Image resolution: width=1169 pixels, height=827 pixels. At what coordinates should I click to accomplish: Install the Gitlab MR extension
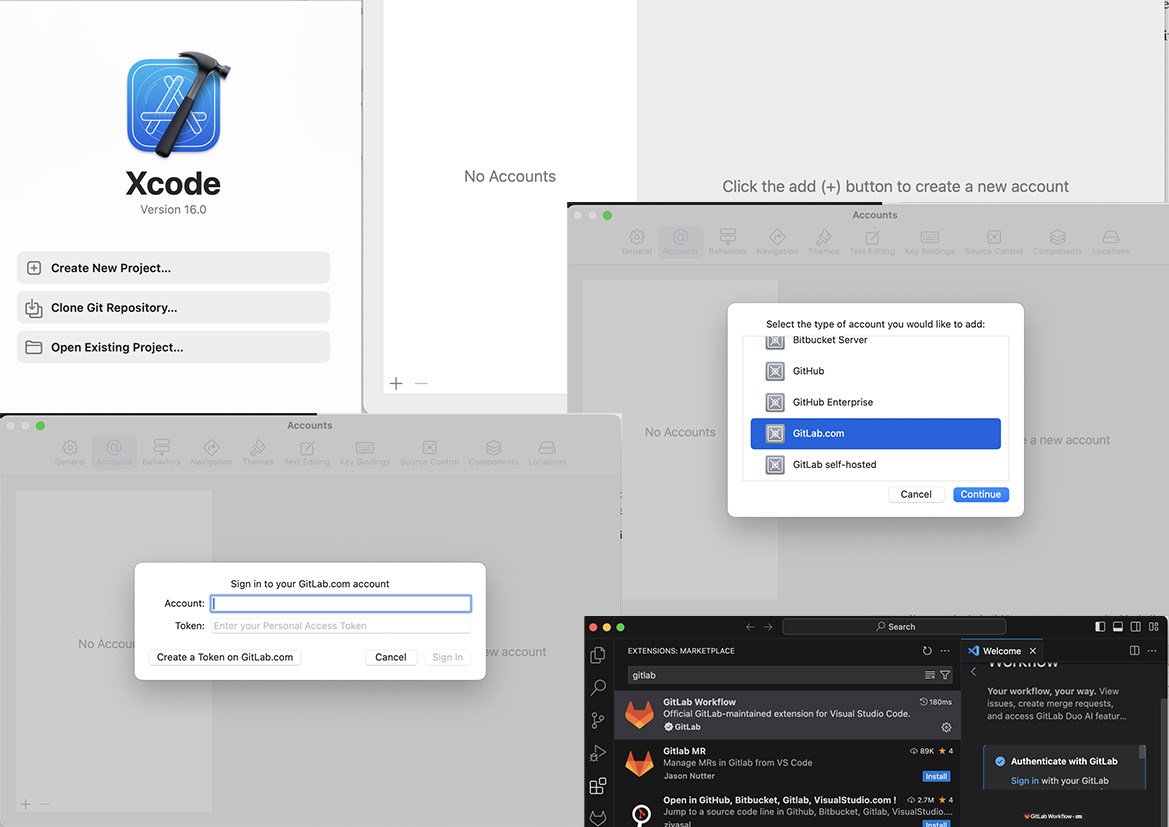[936, 776]
